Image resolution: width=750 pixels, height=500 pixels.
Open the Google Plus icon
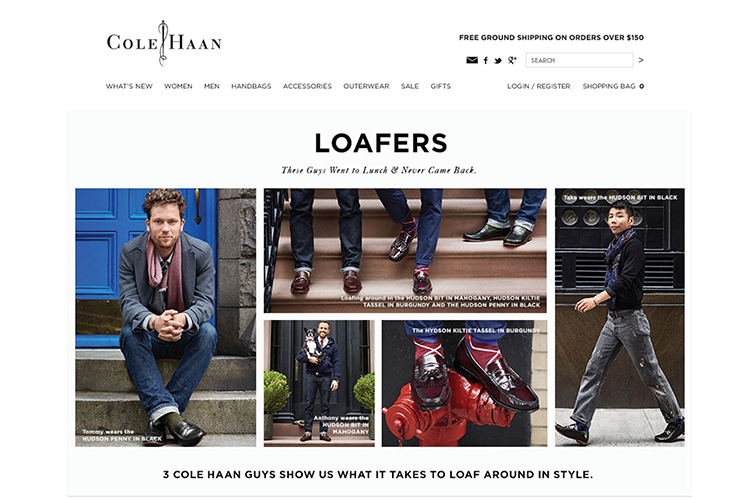(512, 60)
